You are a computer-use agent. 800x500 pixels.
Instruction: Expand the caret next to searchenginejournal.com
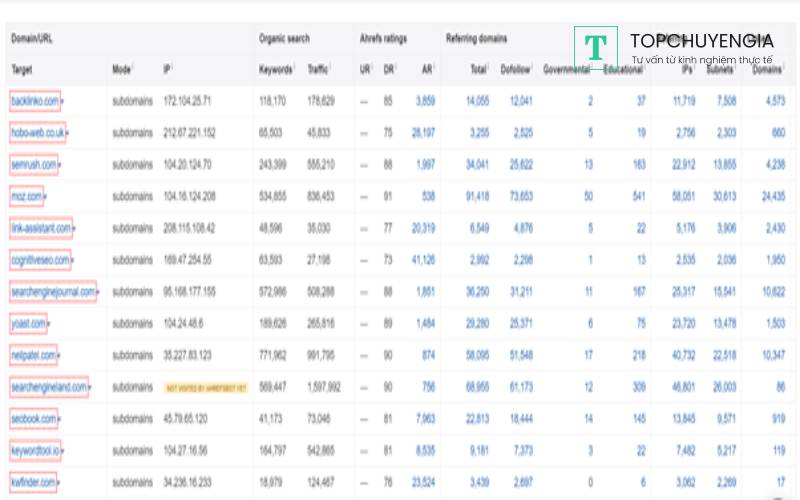tap(99, 293)
